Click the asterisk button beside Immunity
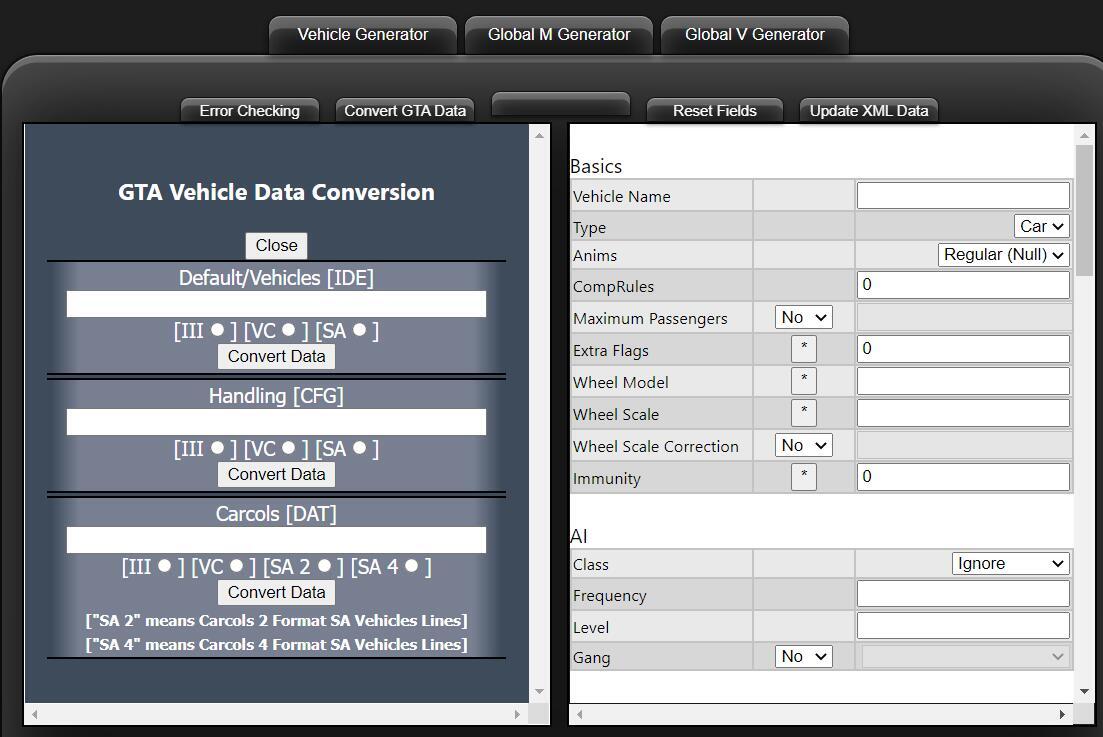This screenshot has height=737, width=1103. pyautogui.click(x=803, y=477)
